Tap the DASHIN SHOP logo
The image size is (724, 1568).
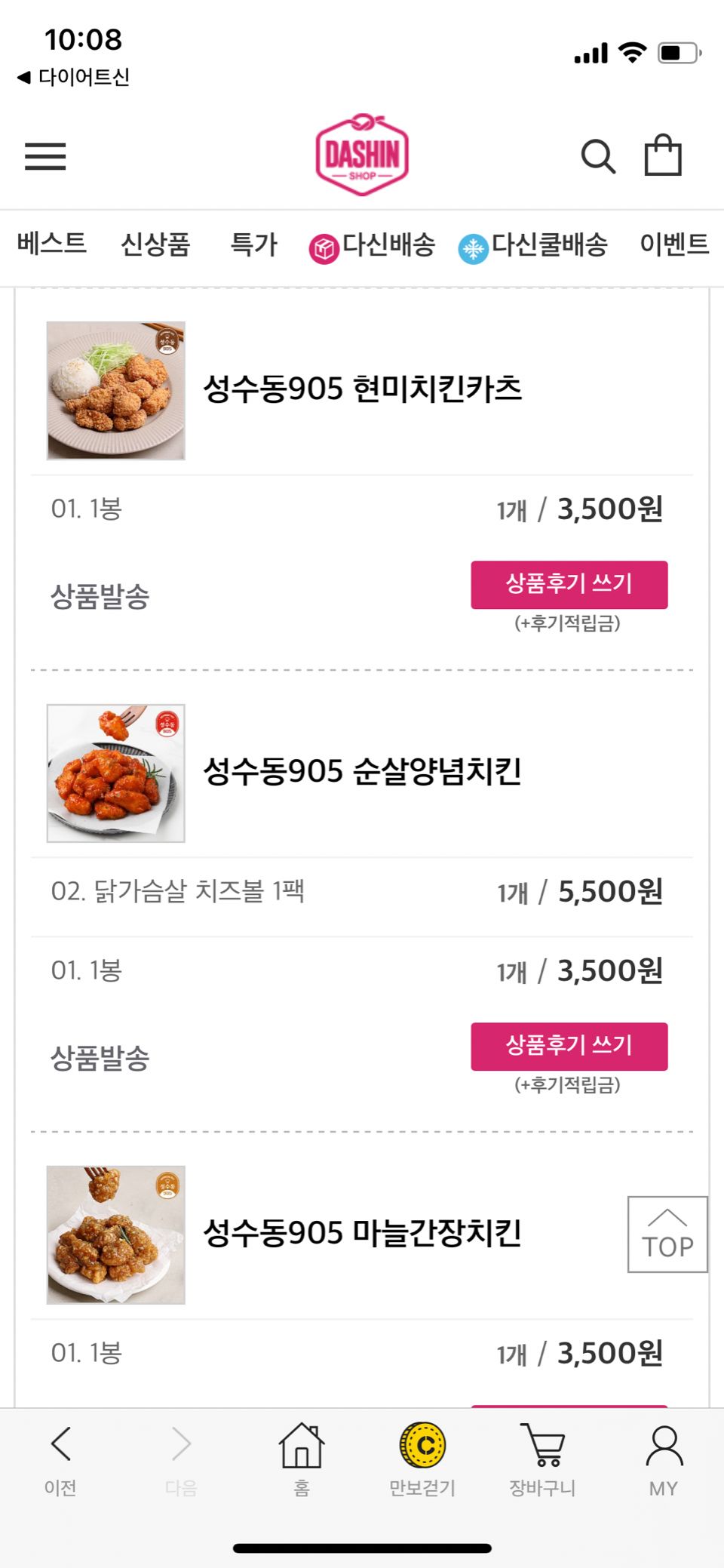pyautogui.click(x=362, y=155)
